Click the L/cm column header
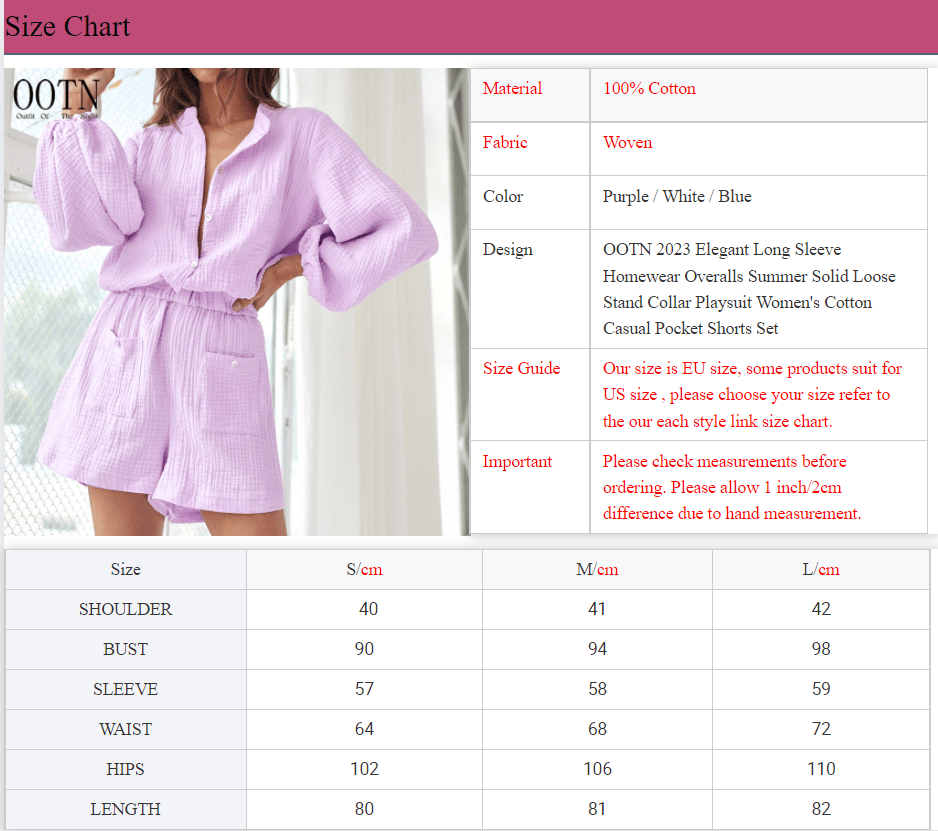 [x=820, y=569]
